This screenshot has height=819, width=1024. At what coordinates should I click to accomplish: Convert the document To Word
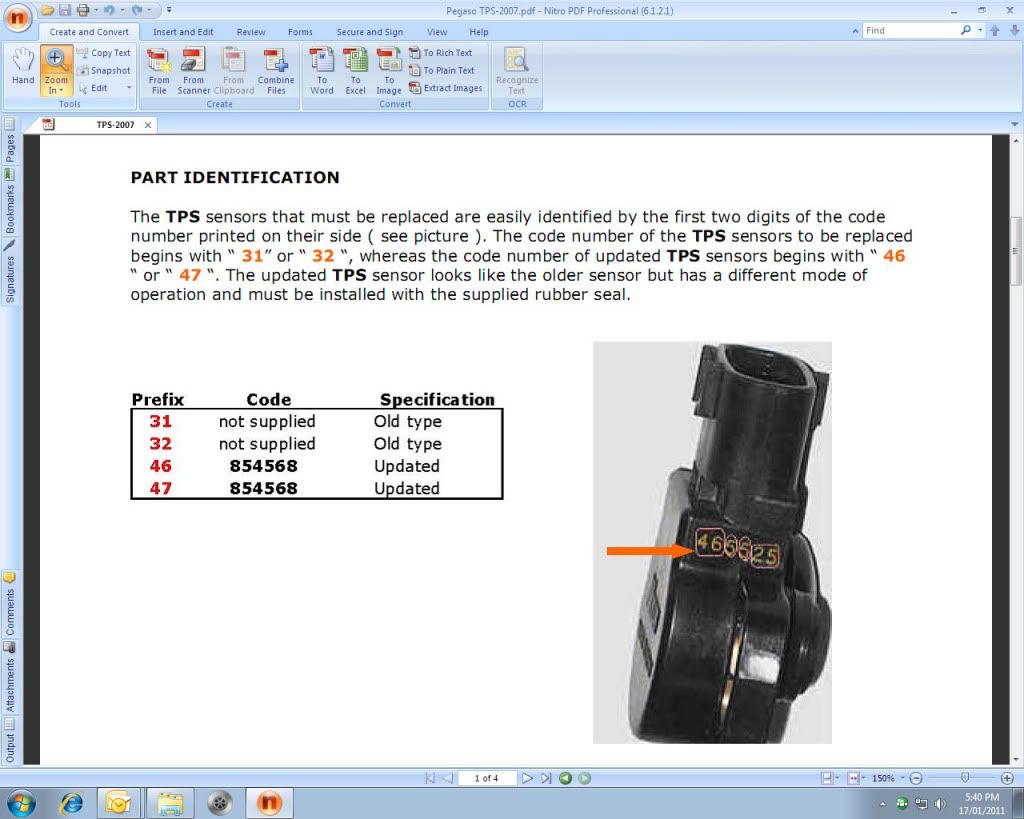pyautogui.click(x=321, y=70)
